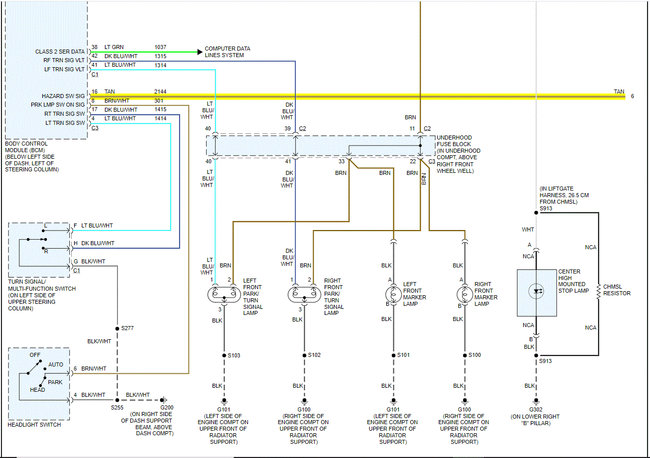The width and height of the screenshot is (650, 458).
Task: Click the In Liftgate Harness location note
Action: pyautogui.click(x=564, y=195)
